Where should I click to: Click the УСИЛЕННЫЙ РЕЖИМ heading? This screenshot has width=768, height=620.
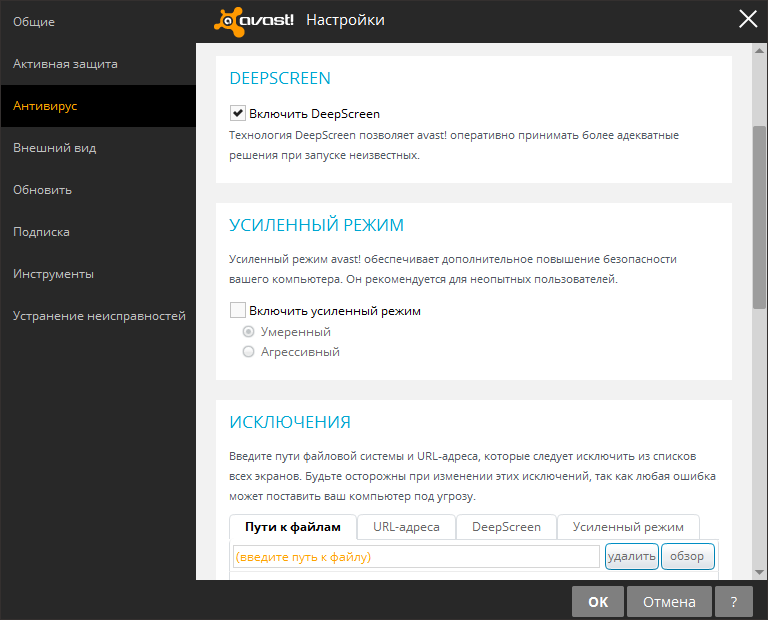point(316,225)
